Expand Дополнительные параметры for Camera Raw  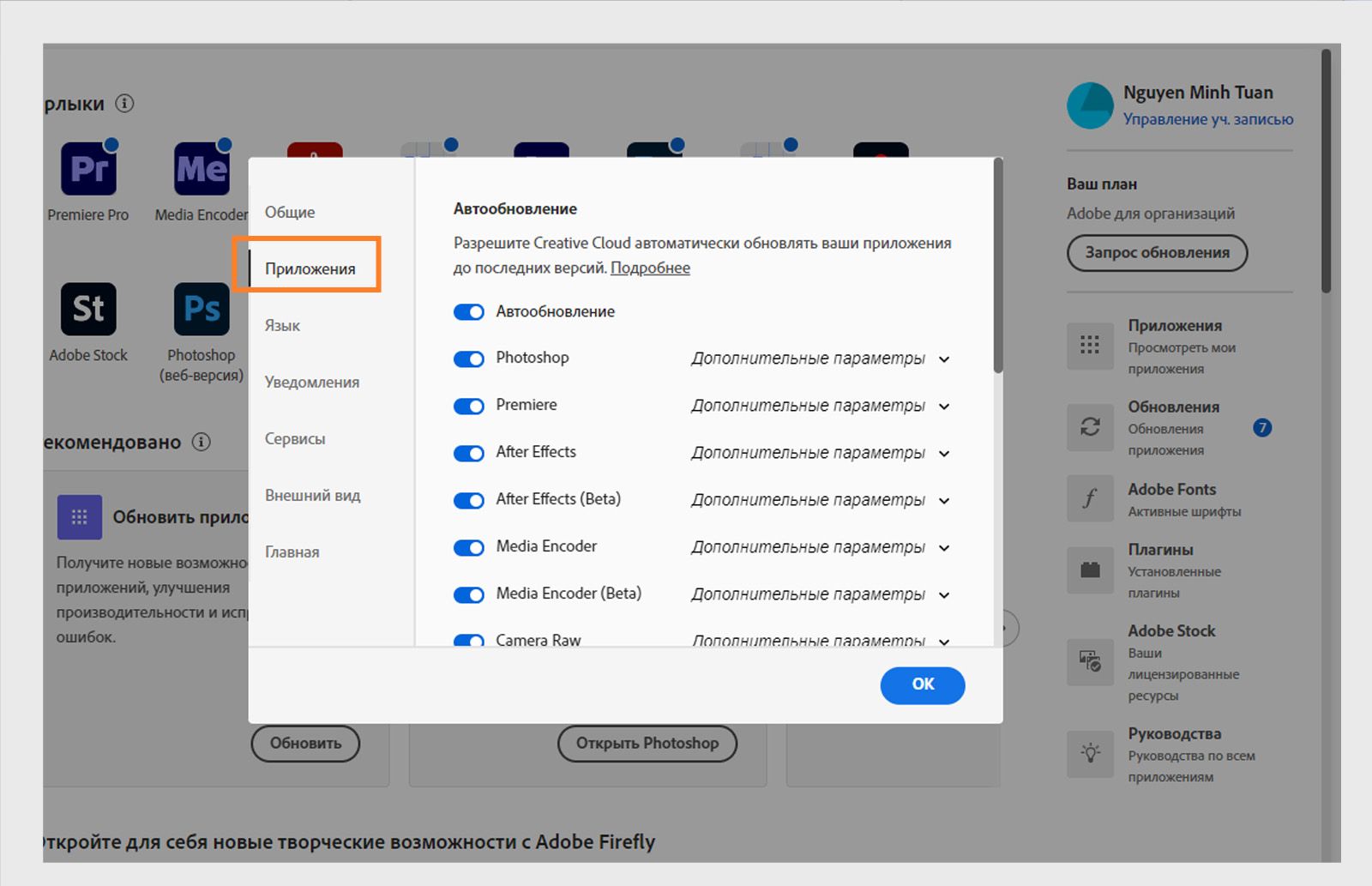coord(943,642)
